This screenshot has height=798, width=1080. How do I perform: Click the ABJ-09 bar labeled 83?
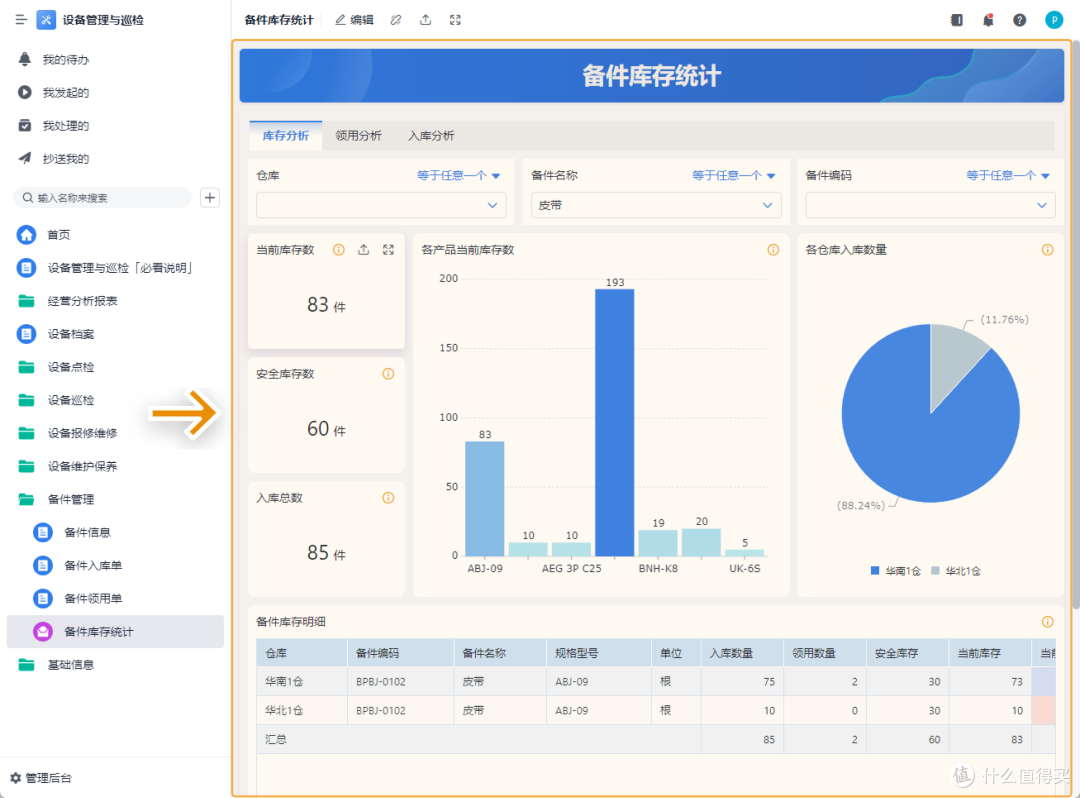[485, 498]
